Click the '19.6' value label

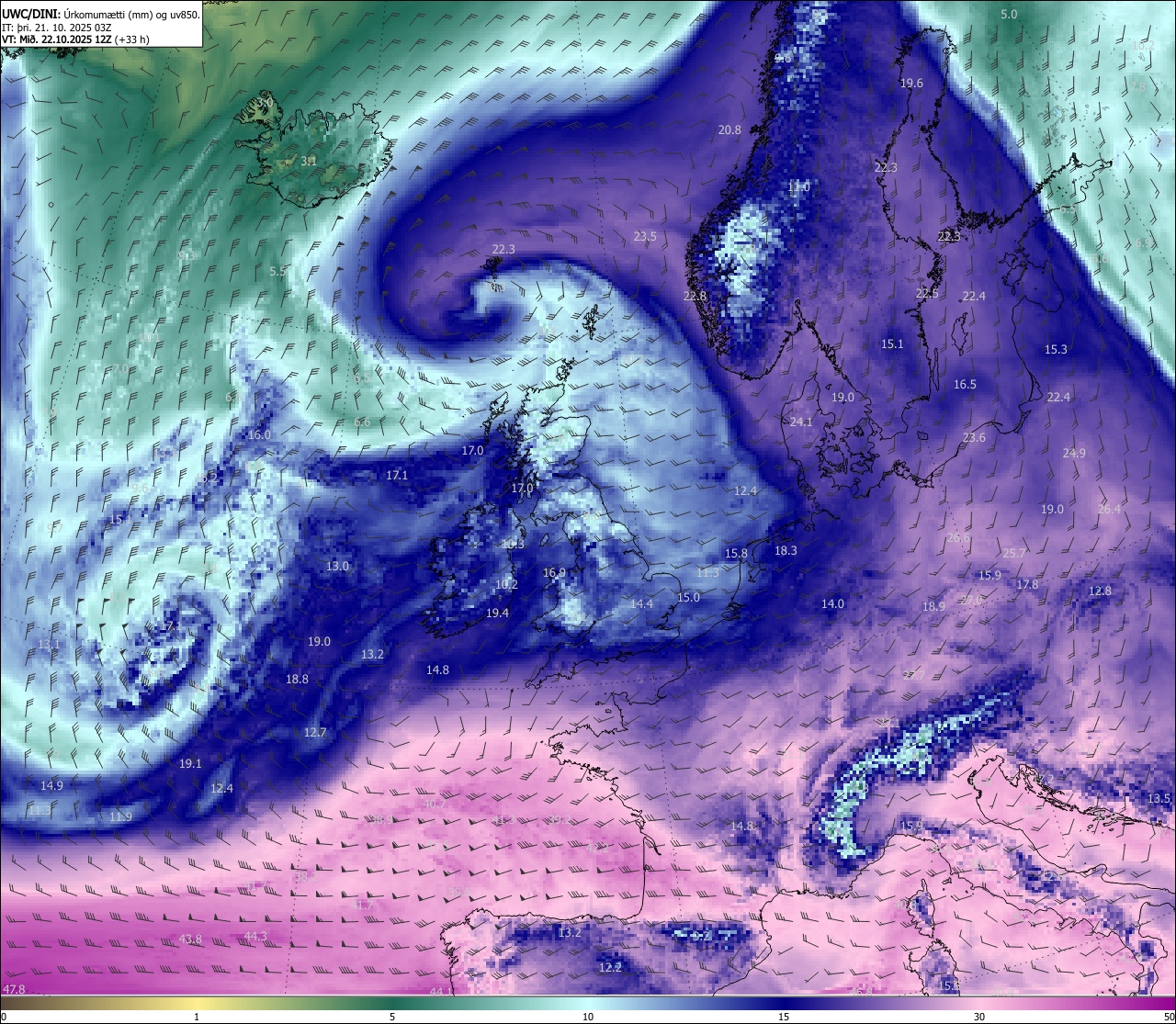[x=911, y=83]
